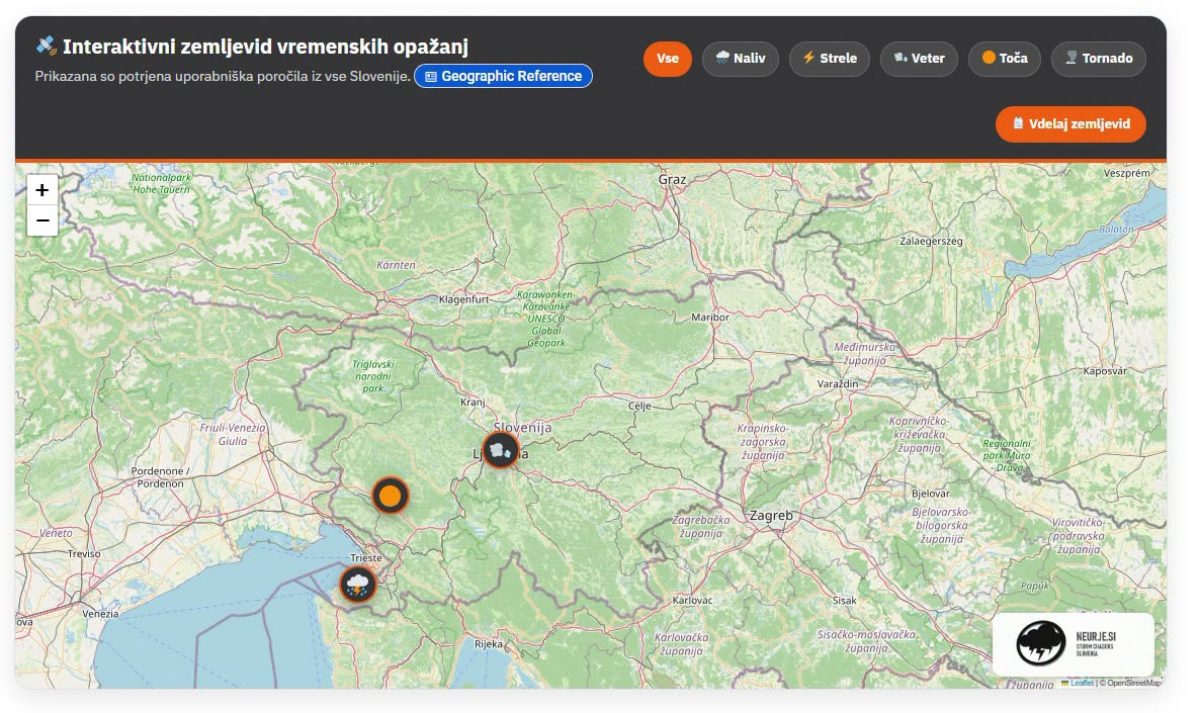Click the Vdelaj zemljevid button
The height and width of the screenshot is (713, 1200).
1070,124
